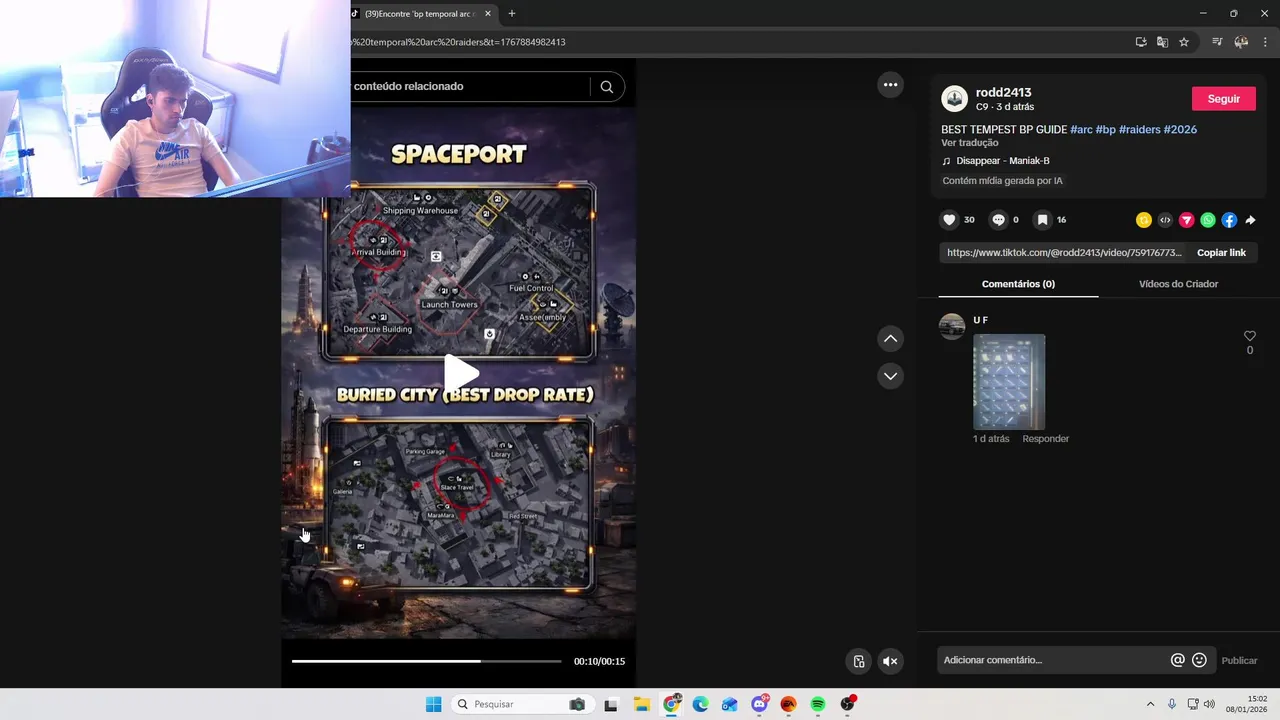This screenshot has height=720, width=1280.
Task: Open Chrome media controls icon
Action: (1217, 42)
